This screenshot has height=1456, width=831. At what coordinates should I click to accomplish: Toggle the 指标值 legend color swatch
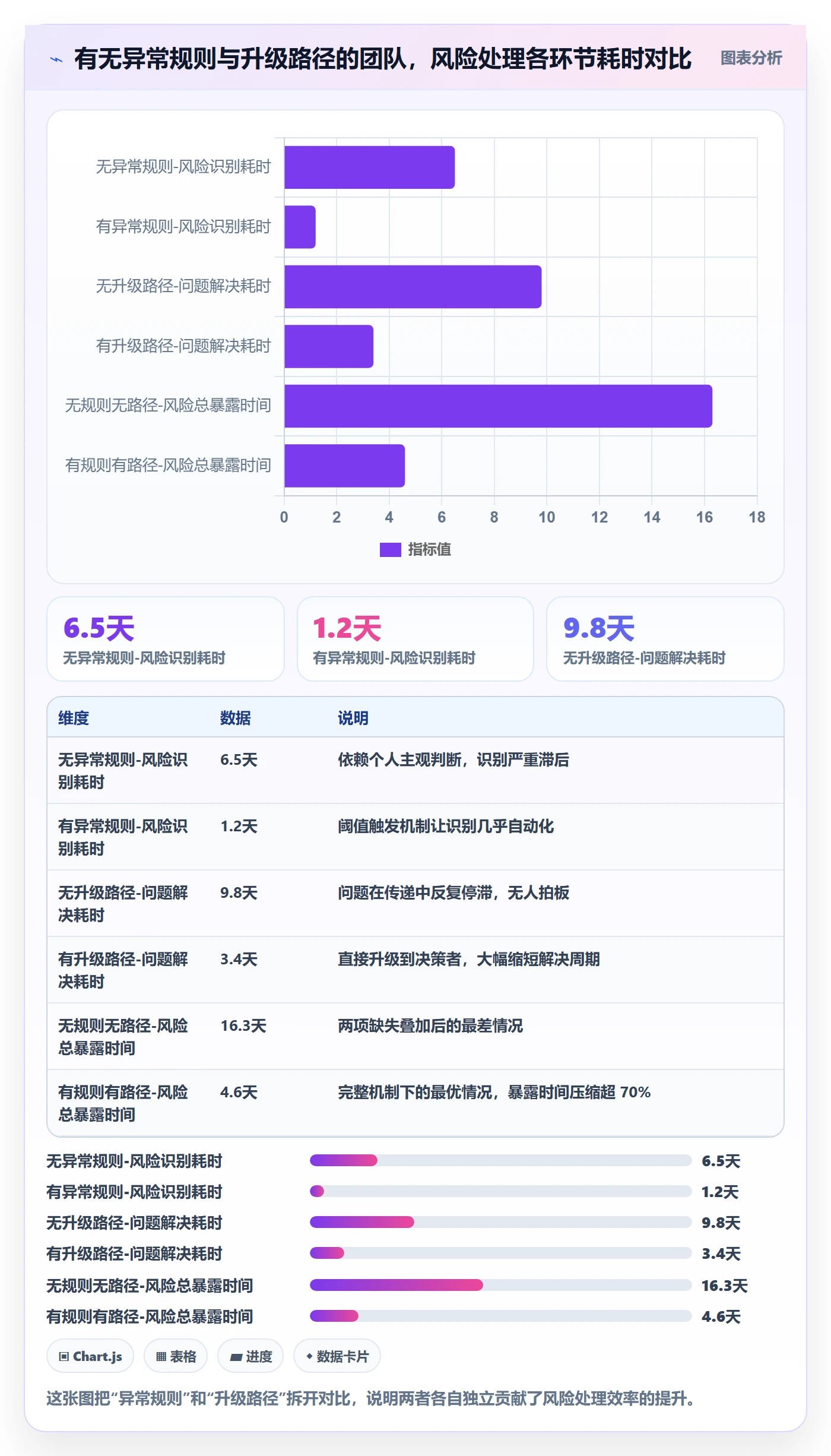[390, 550]
